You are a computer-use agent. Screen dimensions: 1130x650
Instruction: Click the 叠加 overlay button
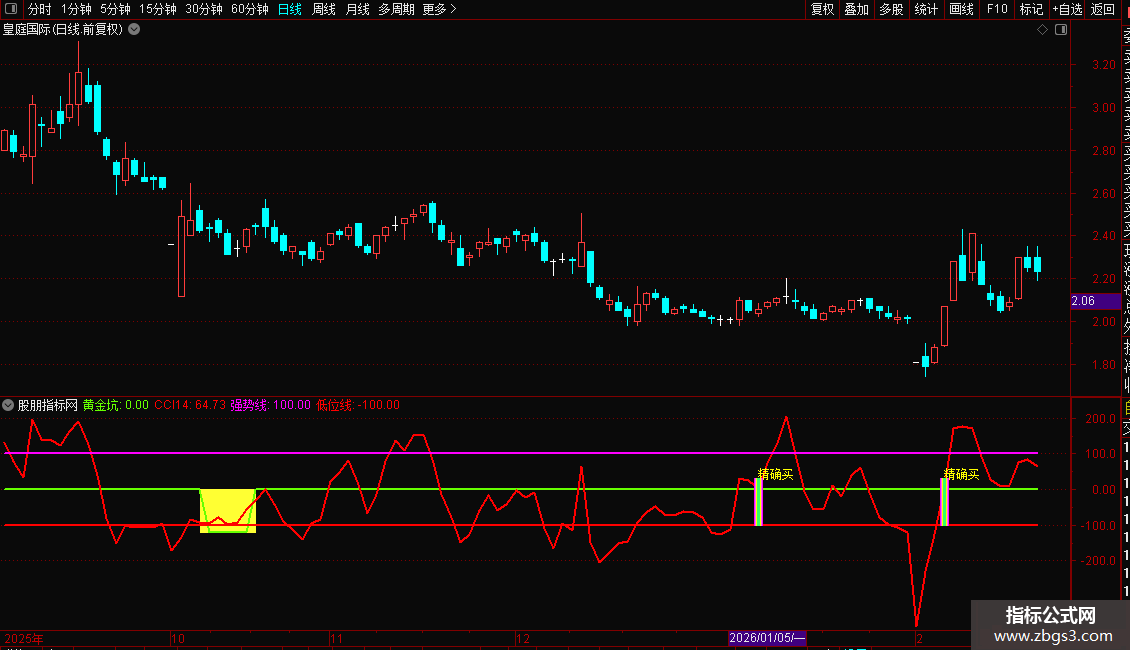point(856,10)
